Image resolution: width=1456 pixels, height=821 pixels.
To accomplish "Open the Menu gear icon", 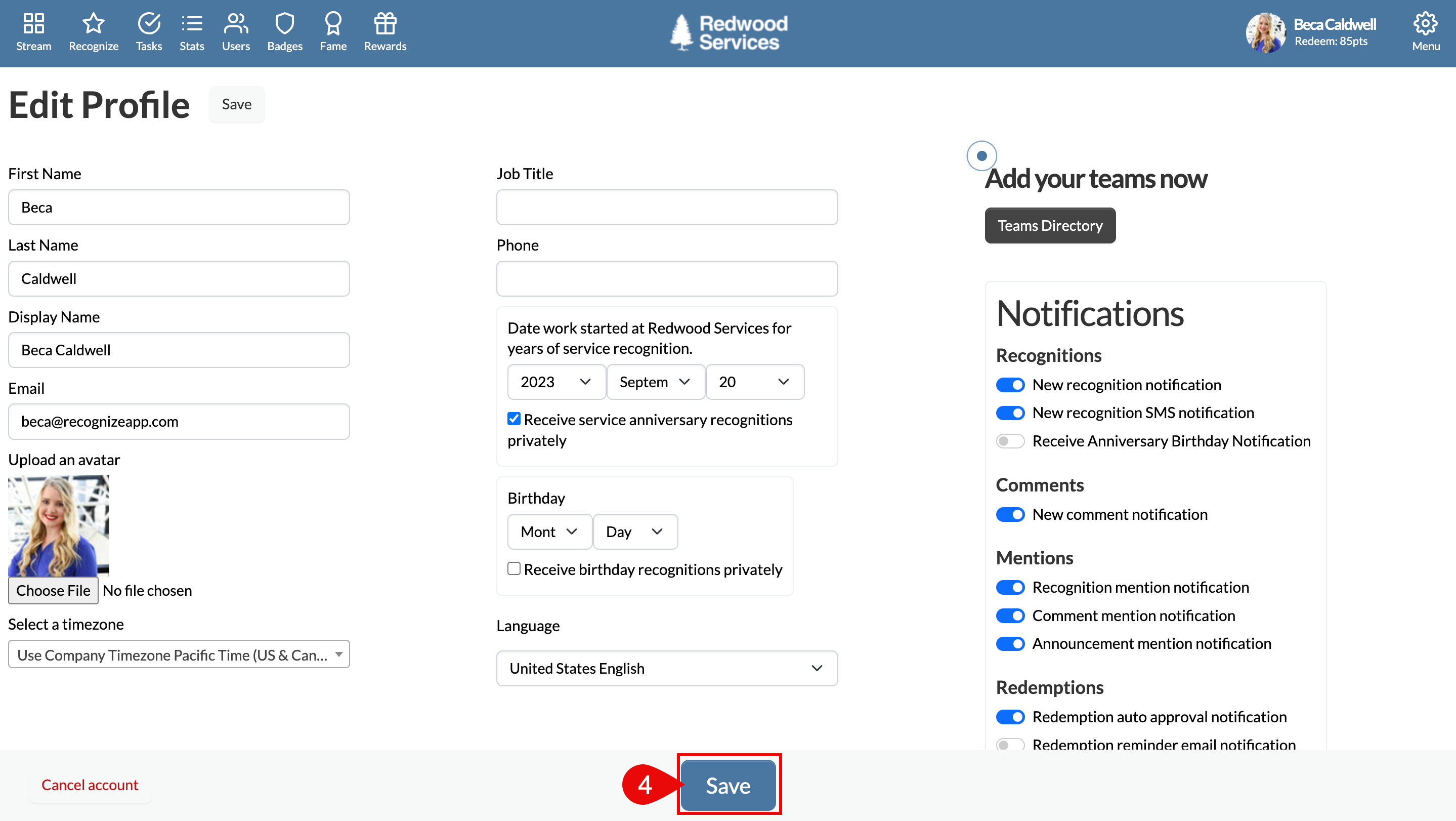I will (1425, 23).
